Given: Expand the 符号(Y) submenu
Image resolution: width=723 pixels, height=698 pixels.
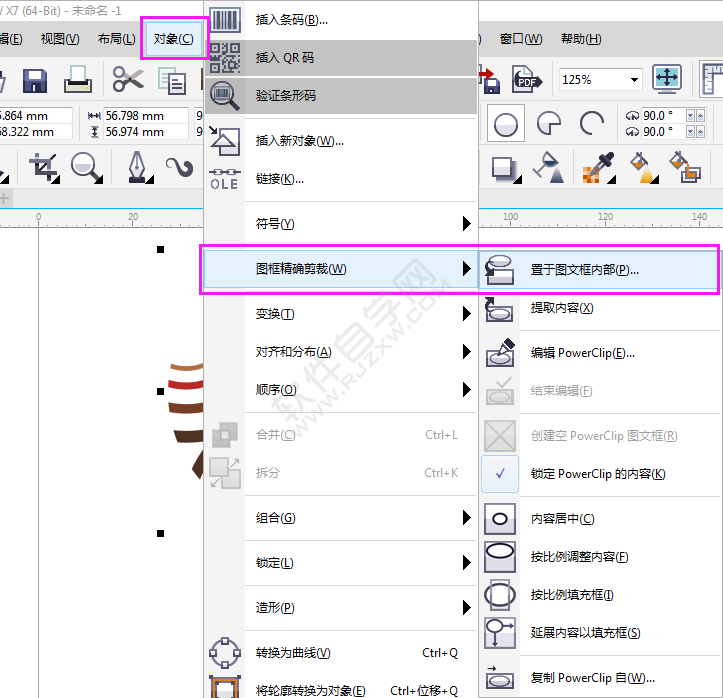Looking at the screenshot, I should click(340, 224).
